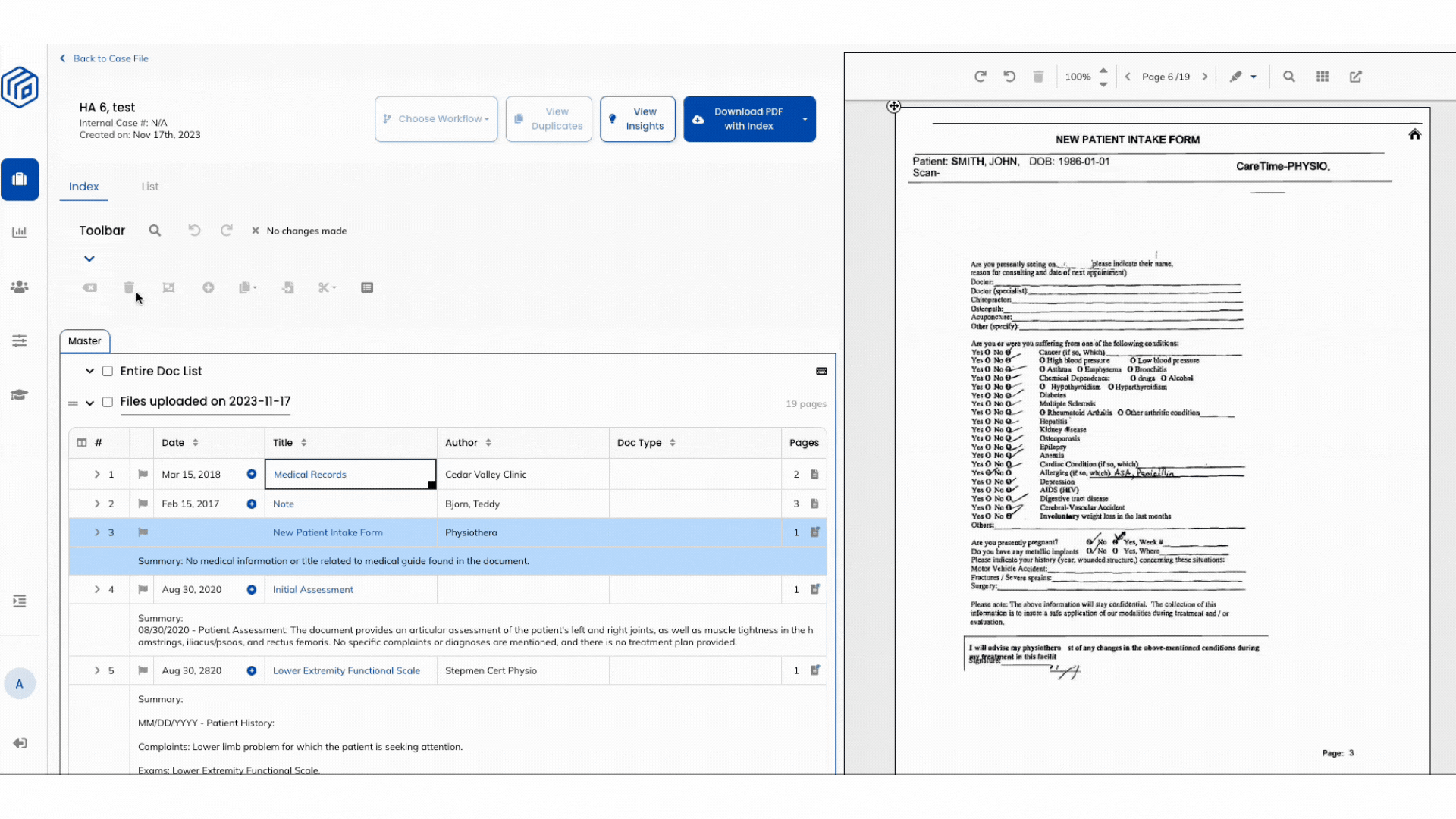Select the scissors (split) tool in the Toolbar
Screen dimensions: 1456x819
(x=325, y=287)
